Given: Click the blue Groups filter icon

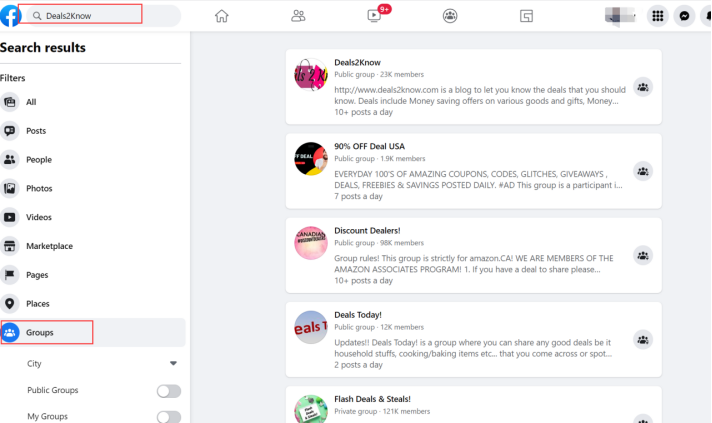Looking at the screenshot, I should click(10, 333).
